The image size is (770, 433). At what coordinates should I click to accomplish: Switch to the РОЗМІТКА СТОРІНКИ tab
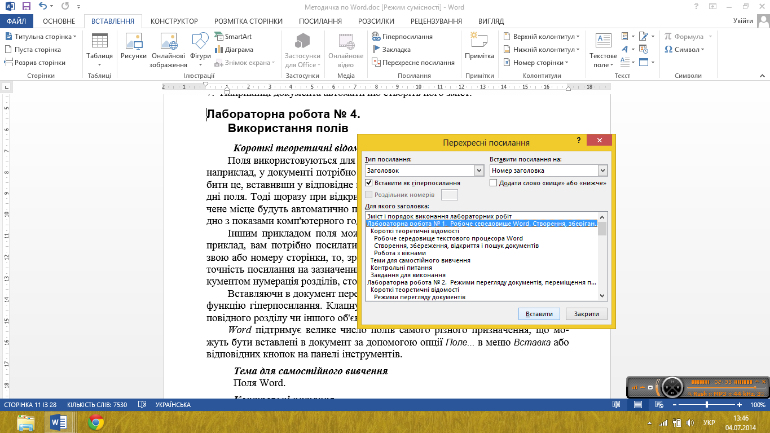(x=248, y=21)
